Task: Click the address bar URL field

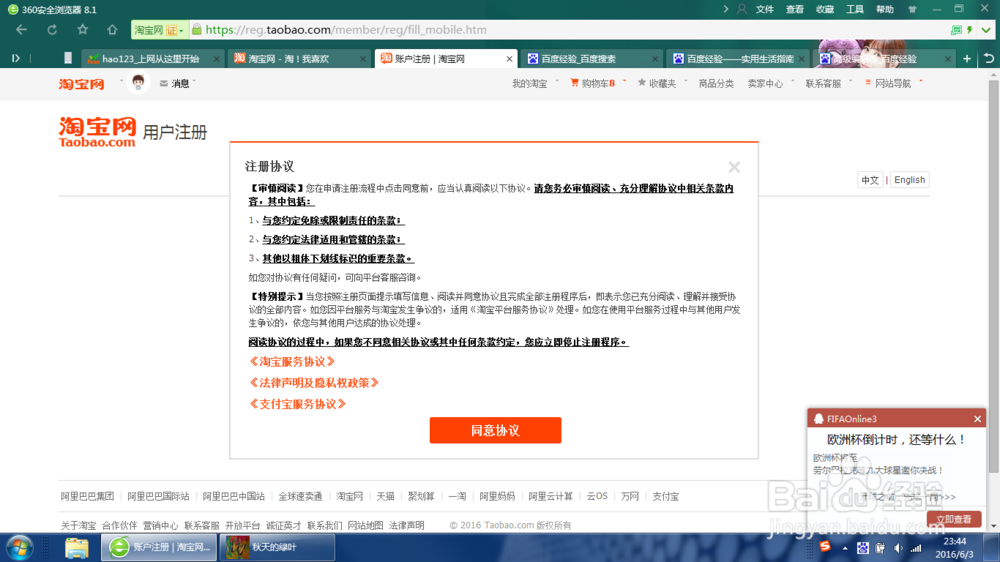Action: point(568,30)
